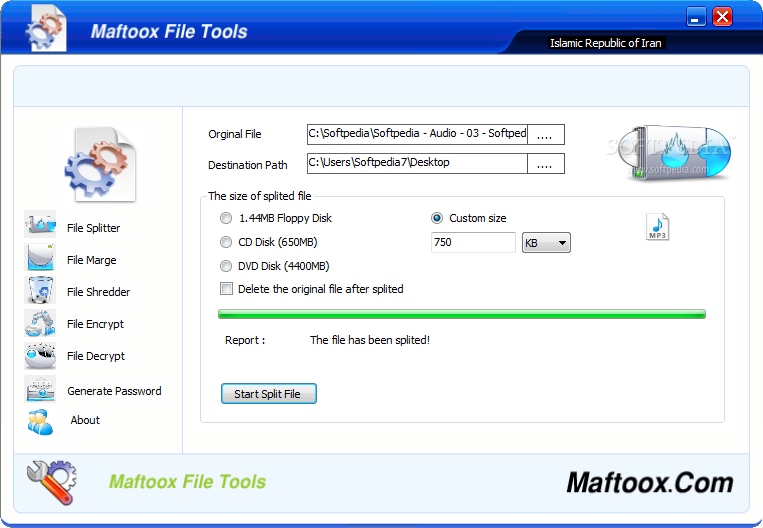Click 'The size of splited file' group label
763x528 pixels.
(259, 196)
